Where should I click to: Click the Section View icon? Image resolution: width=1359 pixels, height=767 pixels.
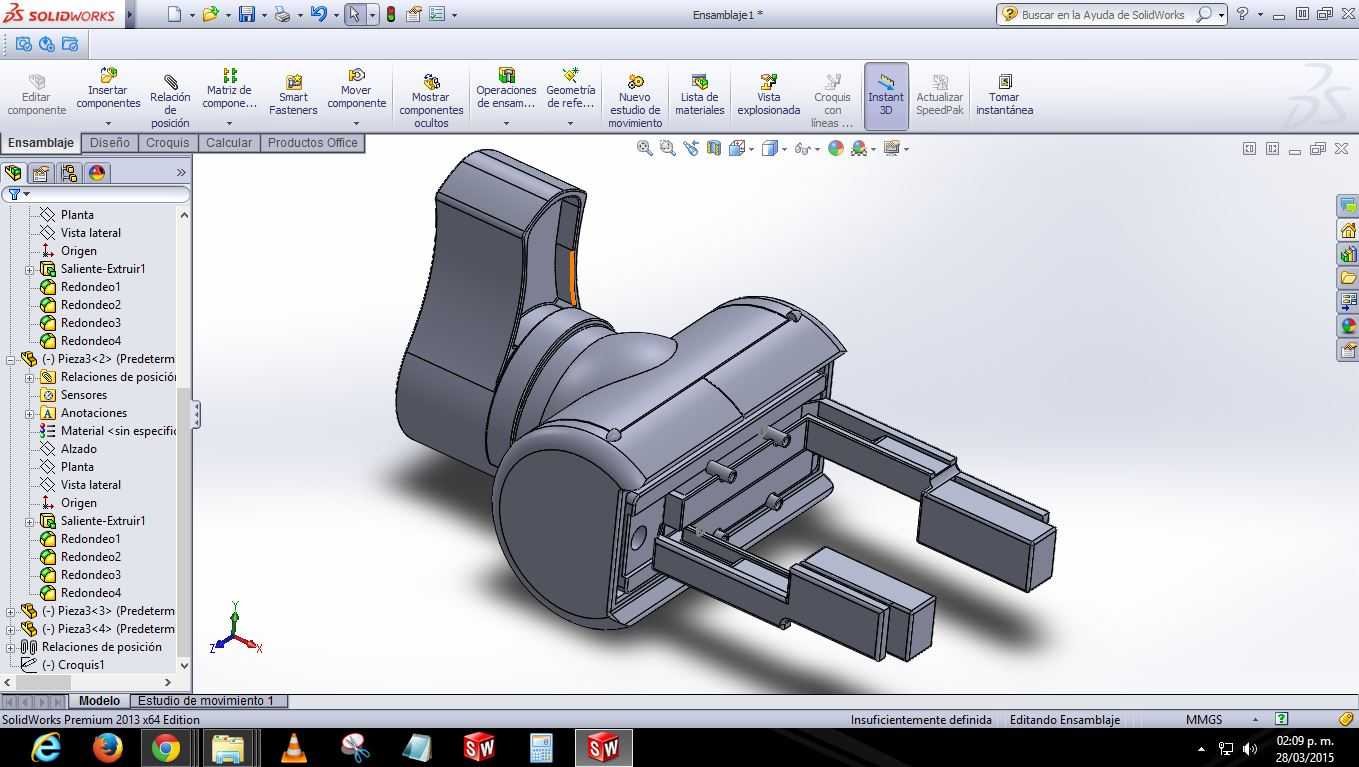pyautogui.click(x=714, y=148)
